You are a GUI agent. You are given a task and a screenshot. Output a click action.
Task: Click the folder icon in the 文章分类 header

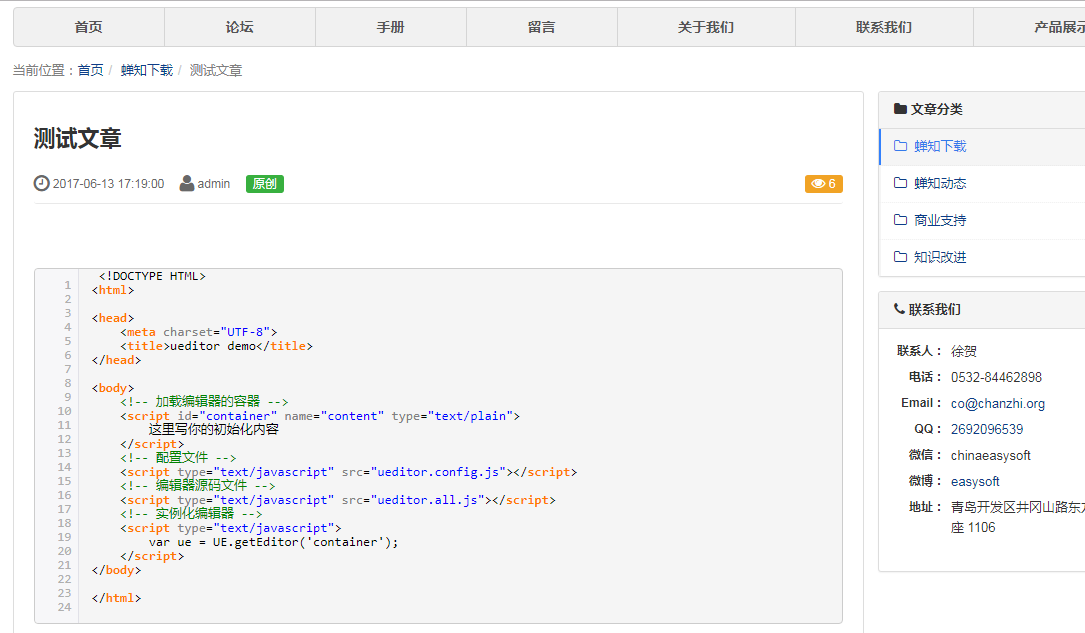pyautogui.click(x=900, y=109)
